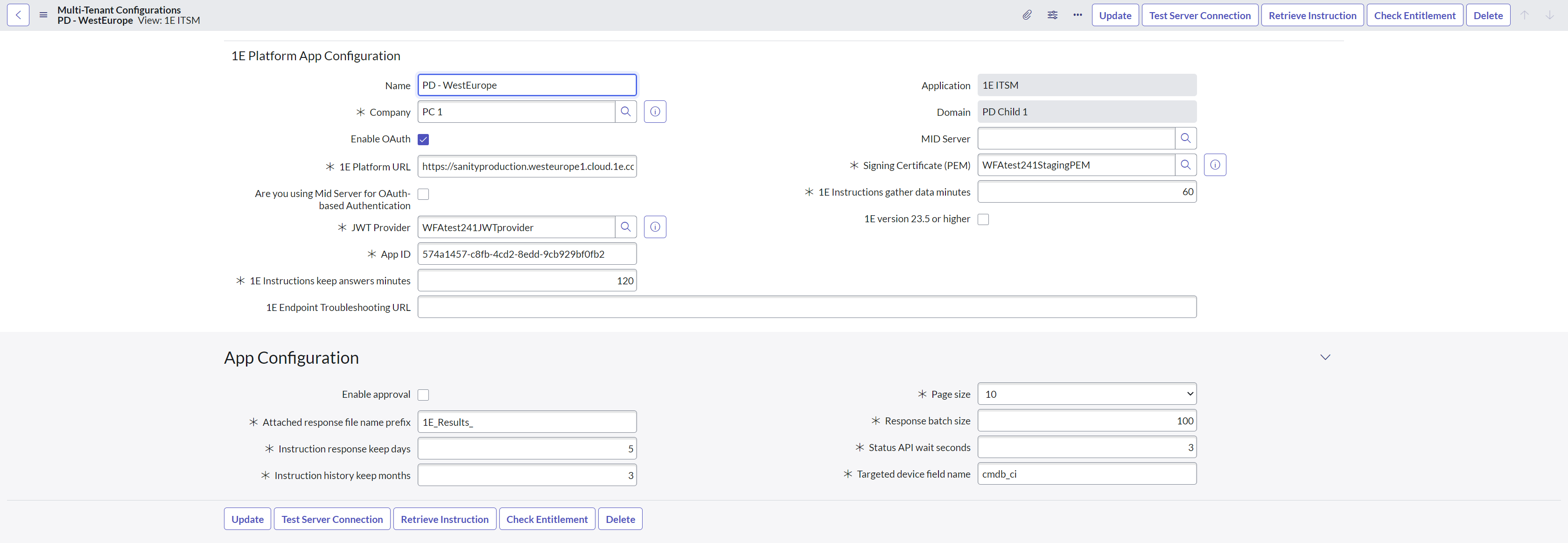Viewport: 1568px width, 543px height.
Task: Click the 1E Endpoint Troubleshooting URL field
Action: click(x=806, y=307)
